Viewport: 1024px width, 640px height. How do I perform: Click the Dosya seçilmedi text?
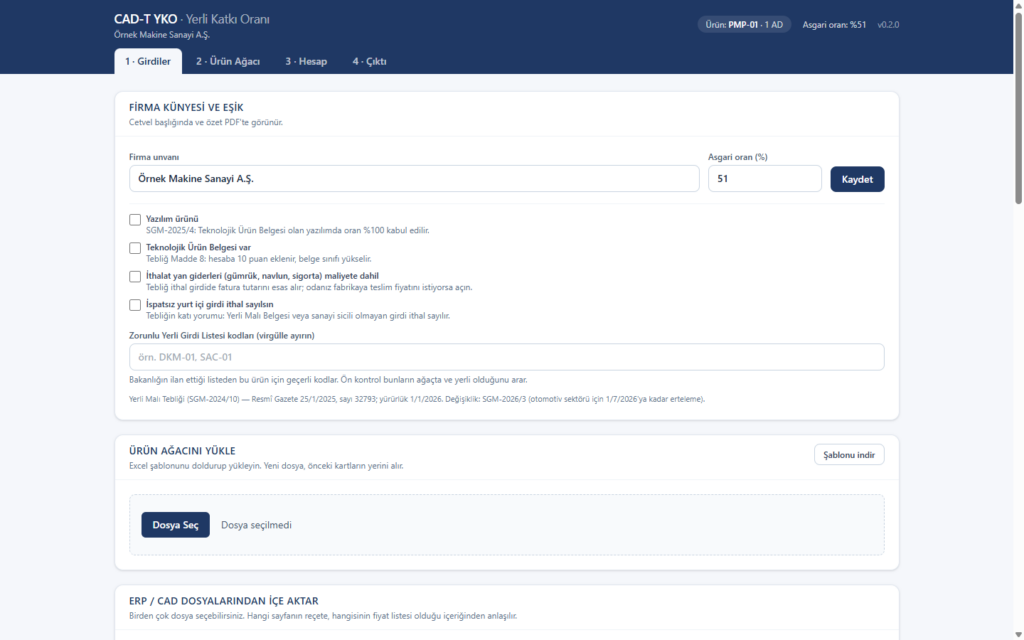pos(256,525)
